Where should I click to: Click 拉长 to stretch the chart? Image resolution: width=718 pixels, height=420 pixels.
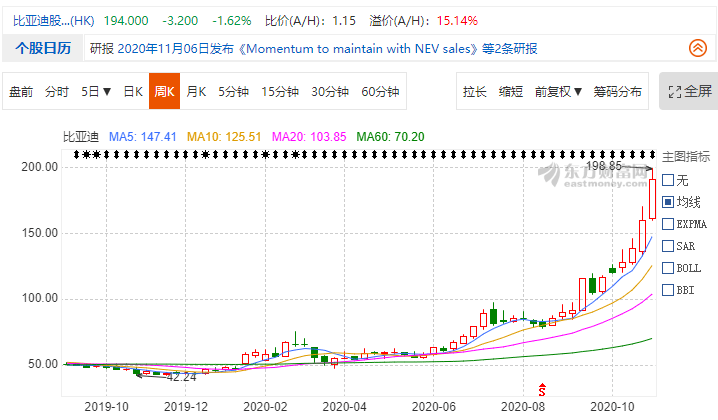(x=474, y=92)
